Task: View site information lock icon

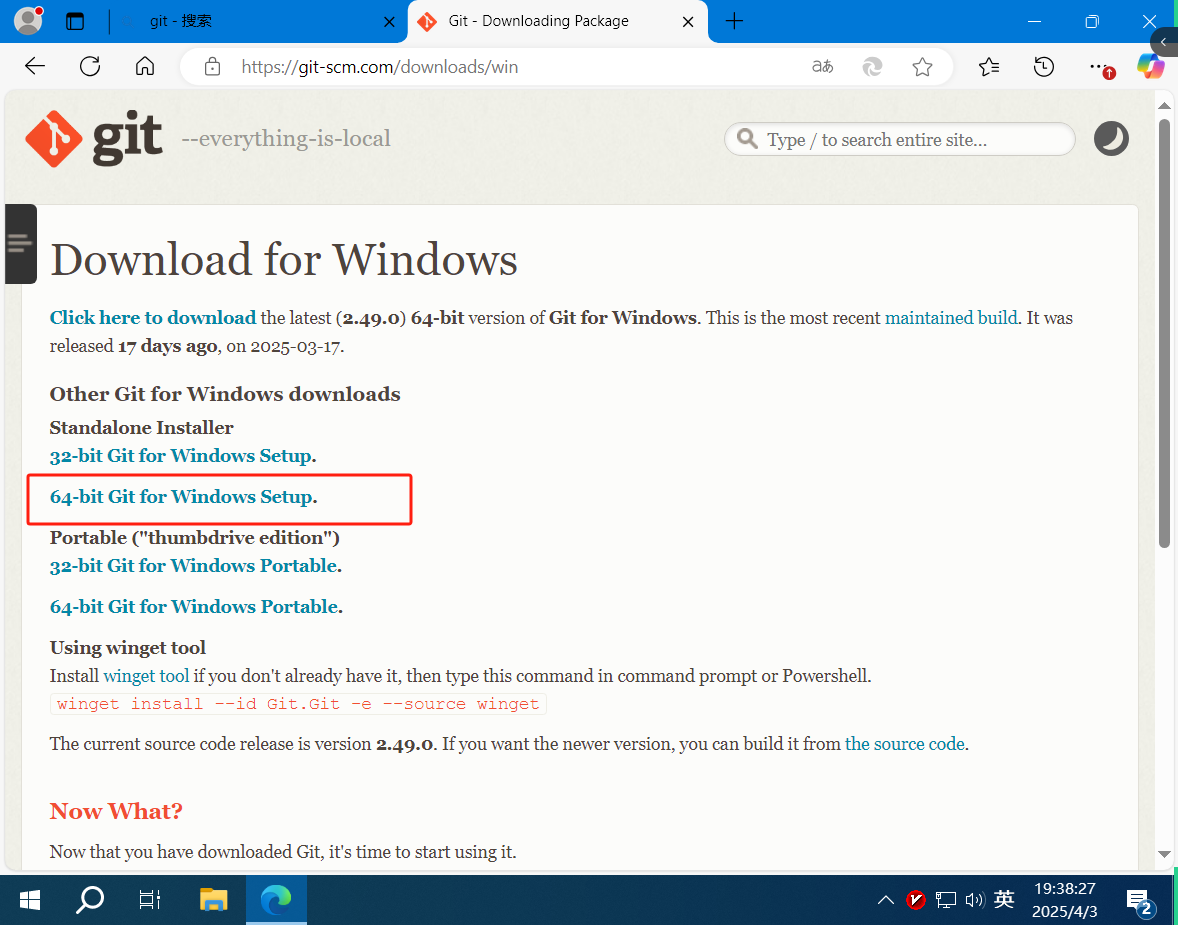Action: (x=213, y=67)
